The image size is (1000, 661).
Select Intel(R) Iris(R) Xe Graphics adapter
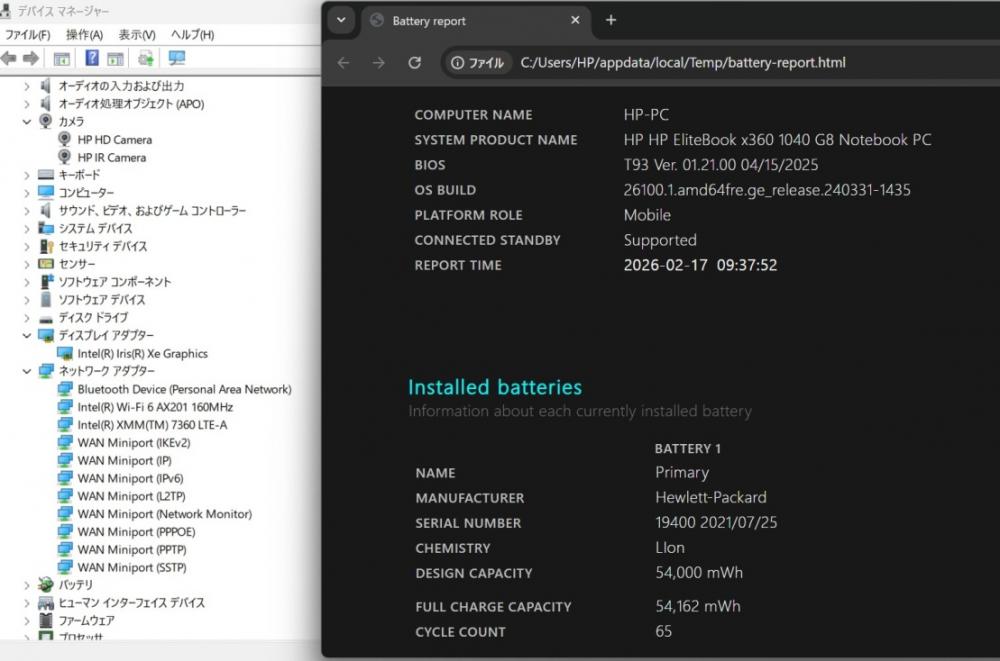click(x=142, y=353)
